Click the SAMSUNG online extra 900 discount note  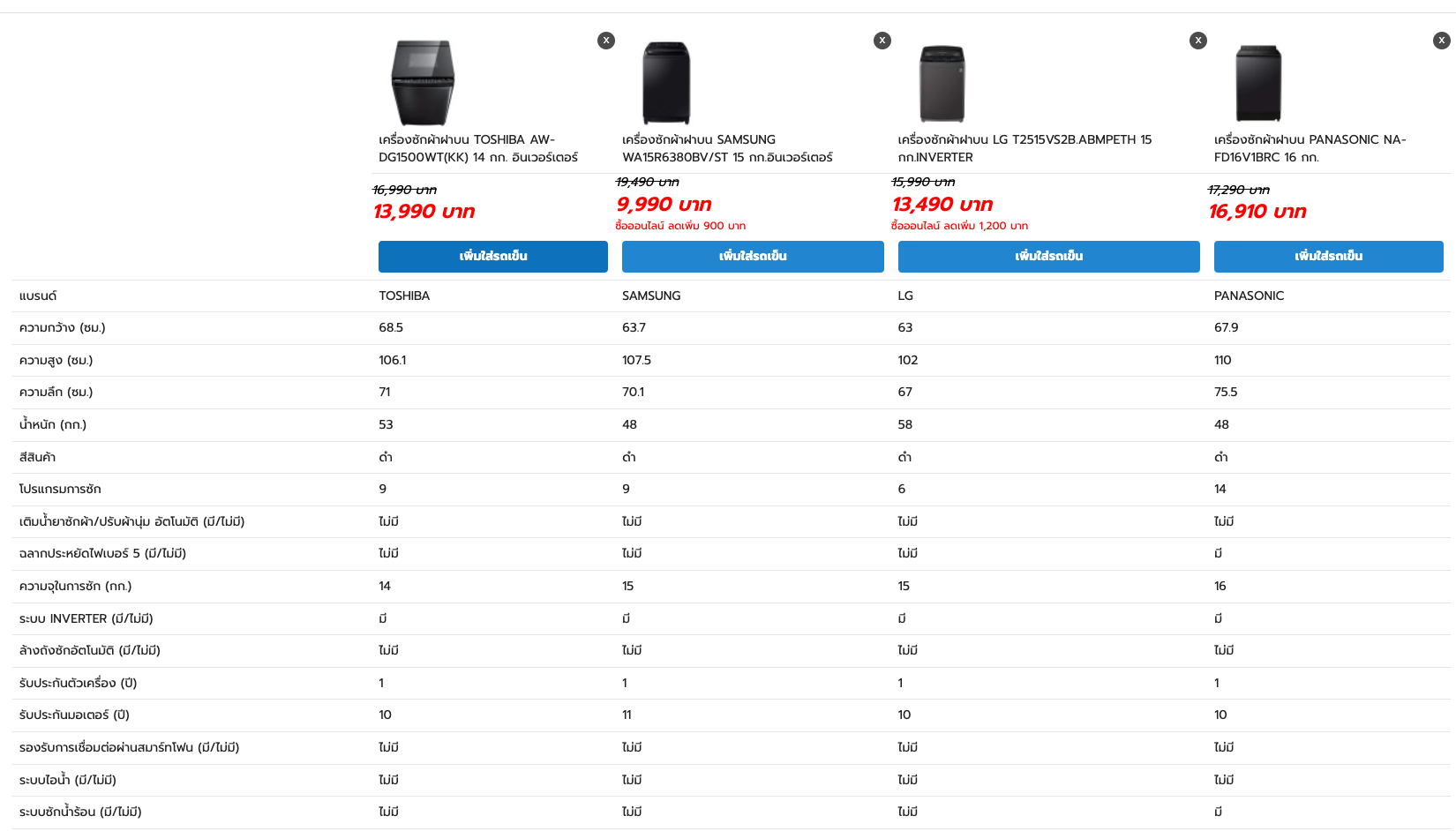tap(680, 226)
